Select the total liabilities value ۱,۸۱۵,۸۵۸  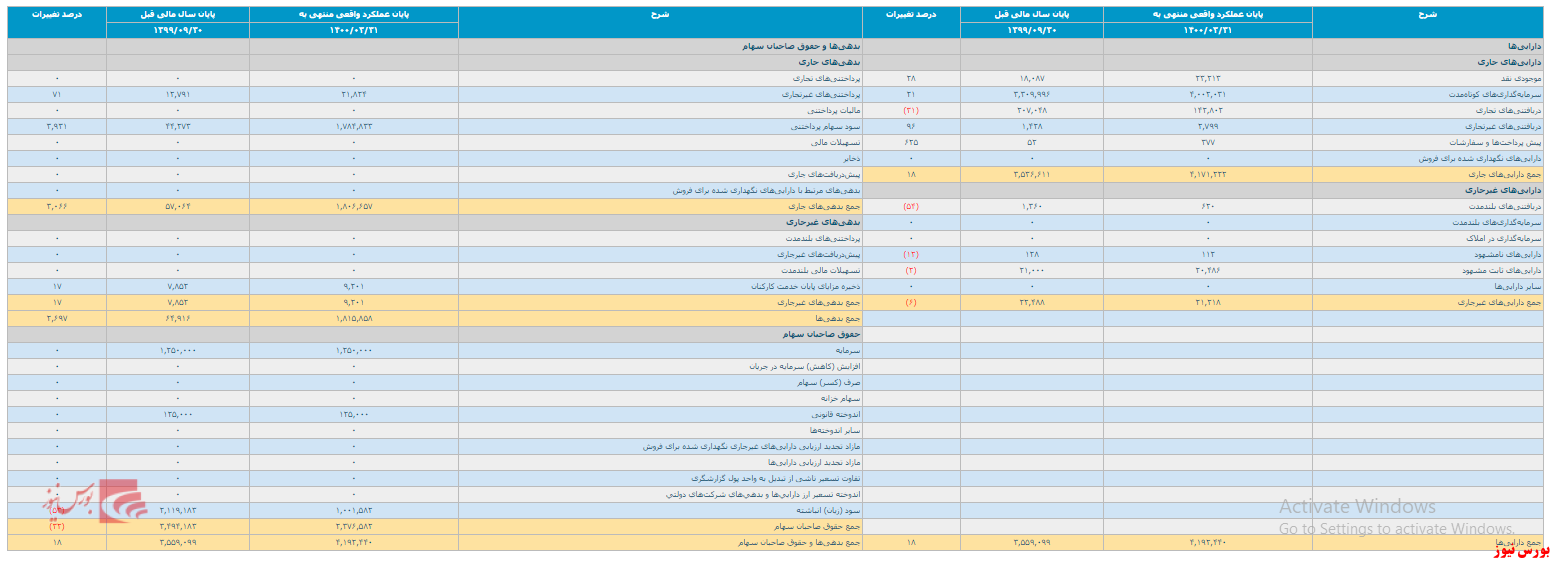point(354,318)
